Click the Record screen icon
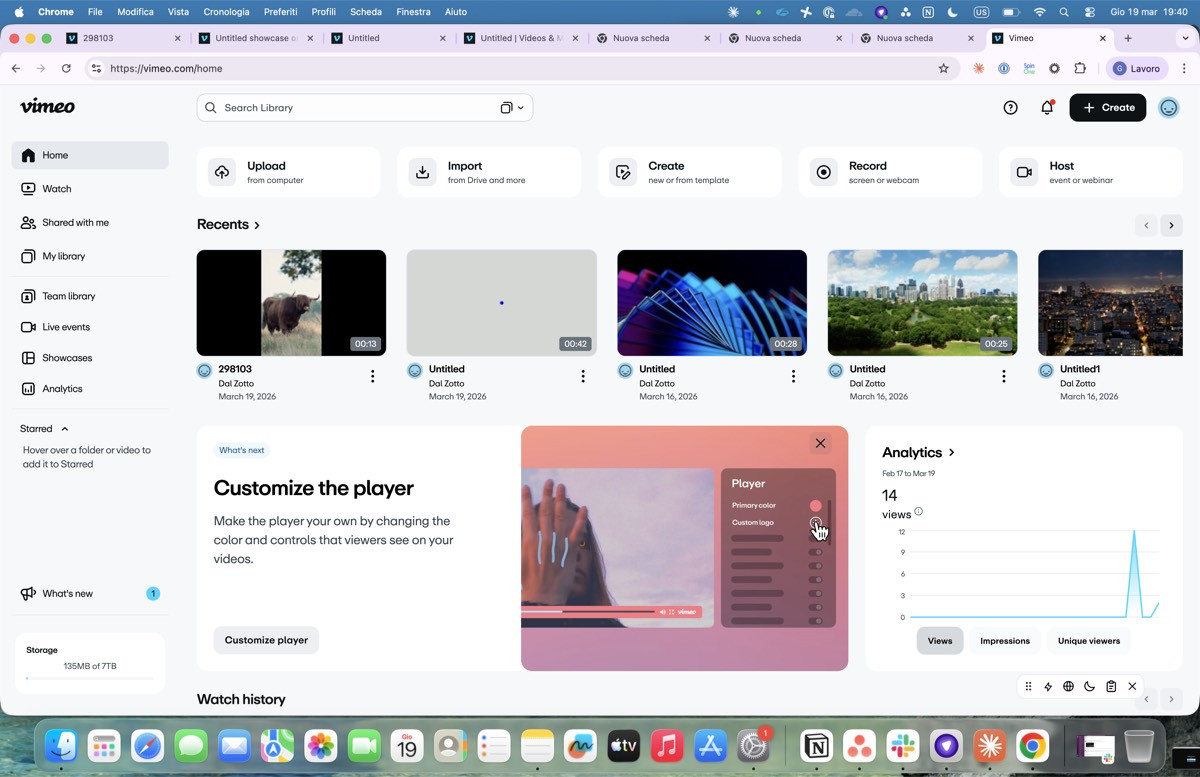 (x=823, y=172)
